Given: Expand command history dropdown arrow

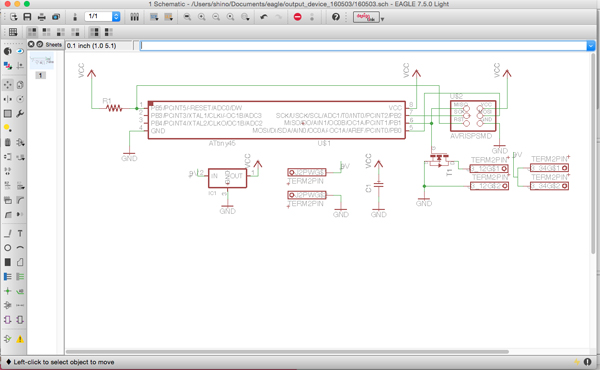Looking at the screenshot, I should [591, 46].
